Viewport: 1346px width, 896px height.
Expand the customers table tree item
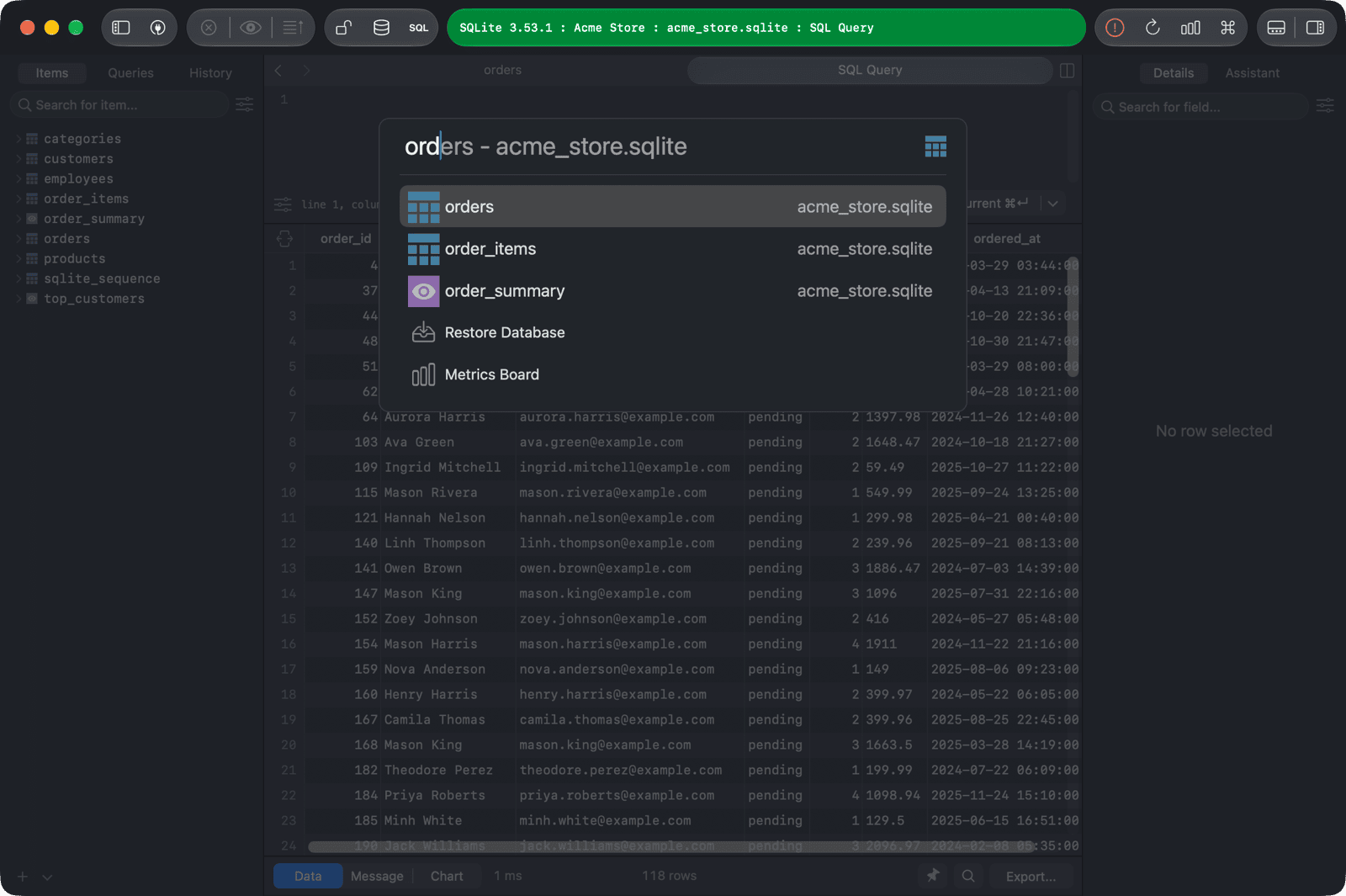coord(19,159)
